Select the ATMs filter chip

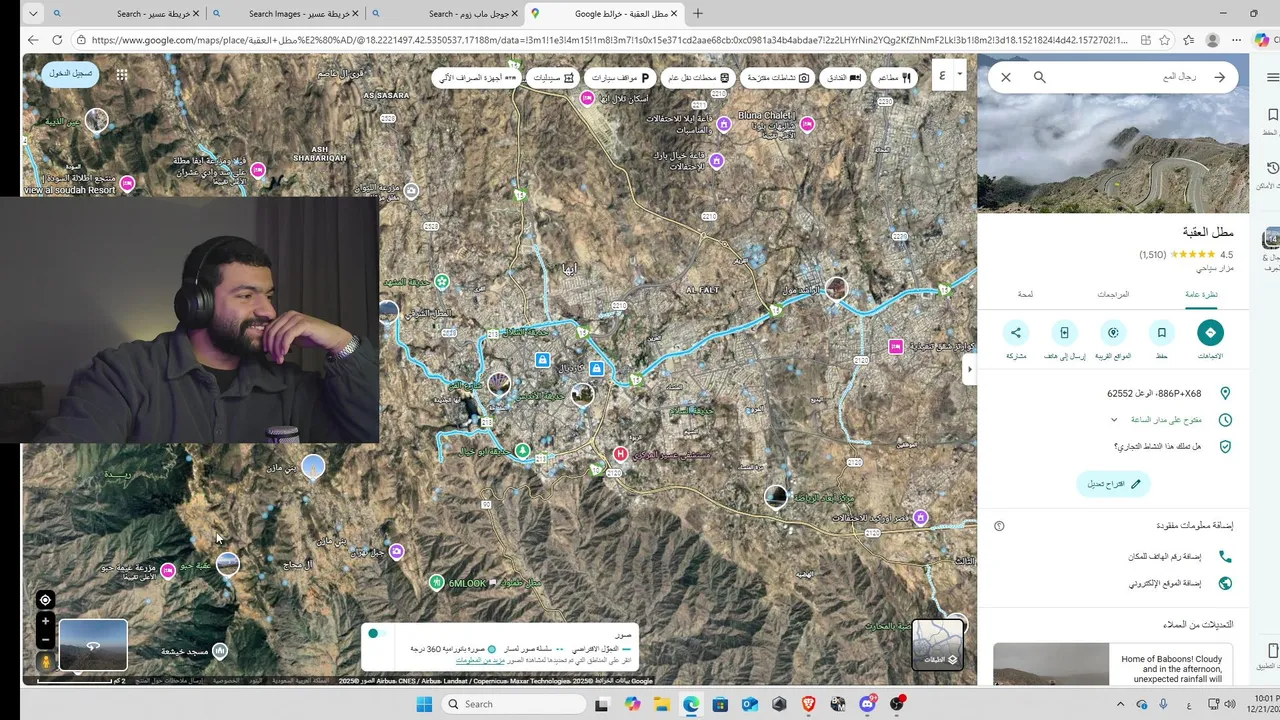click(478, 77)
